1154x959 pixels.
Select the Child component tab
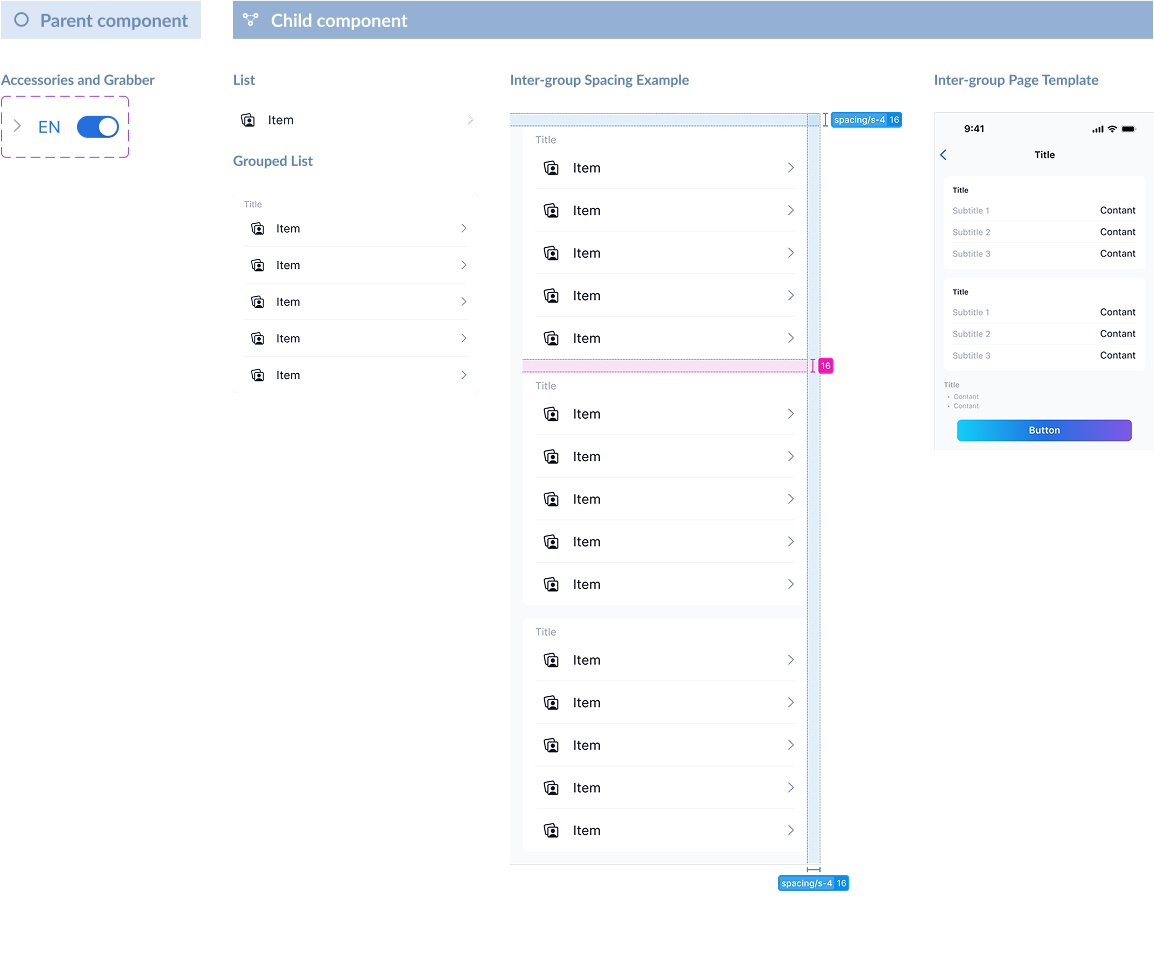pyautogui.click(x=692, y=20)
